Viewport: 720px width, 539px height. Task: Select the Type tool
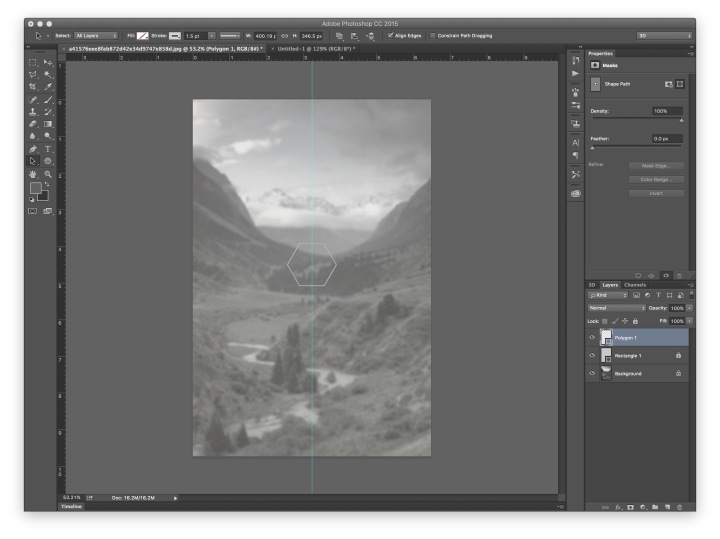pos(48,149)
